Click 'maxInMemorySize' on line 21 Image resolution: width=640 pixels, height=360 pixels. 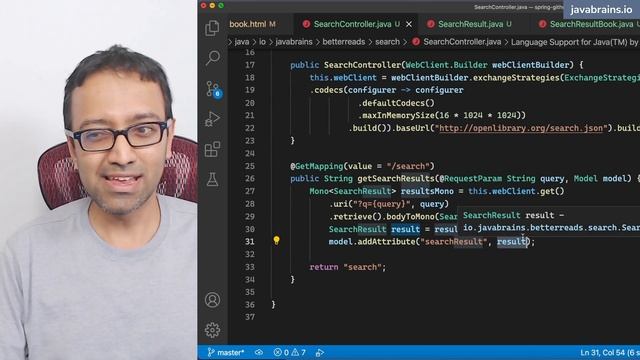point(398,115)
